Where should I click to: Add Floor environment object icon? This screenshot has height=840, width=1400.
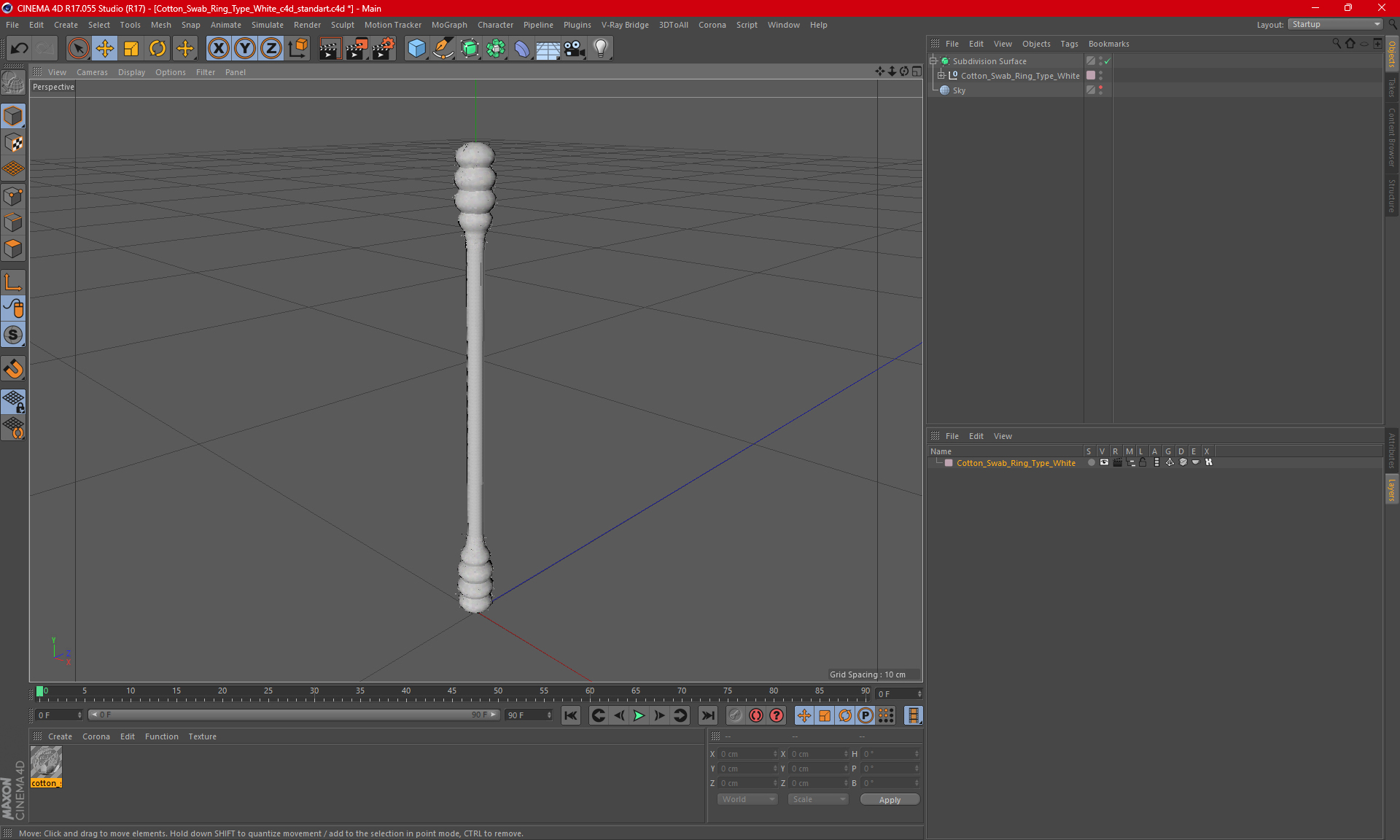tap(548, 49)
